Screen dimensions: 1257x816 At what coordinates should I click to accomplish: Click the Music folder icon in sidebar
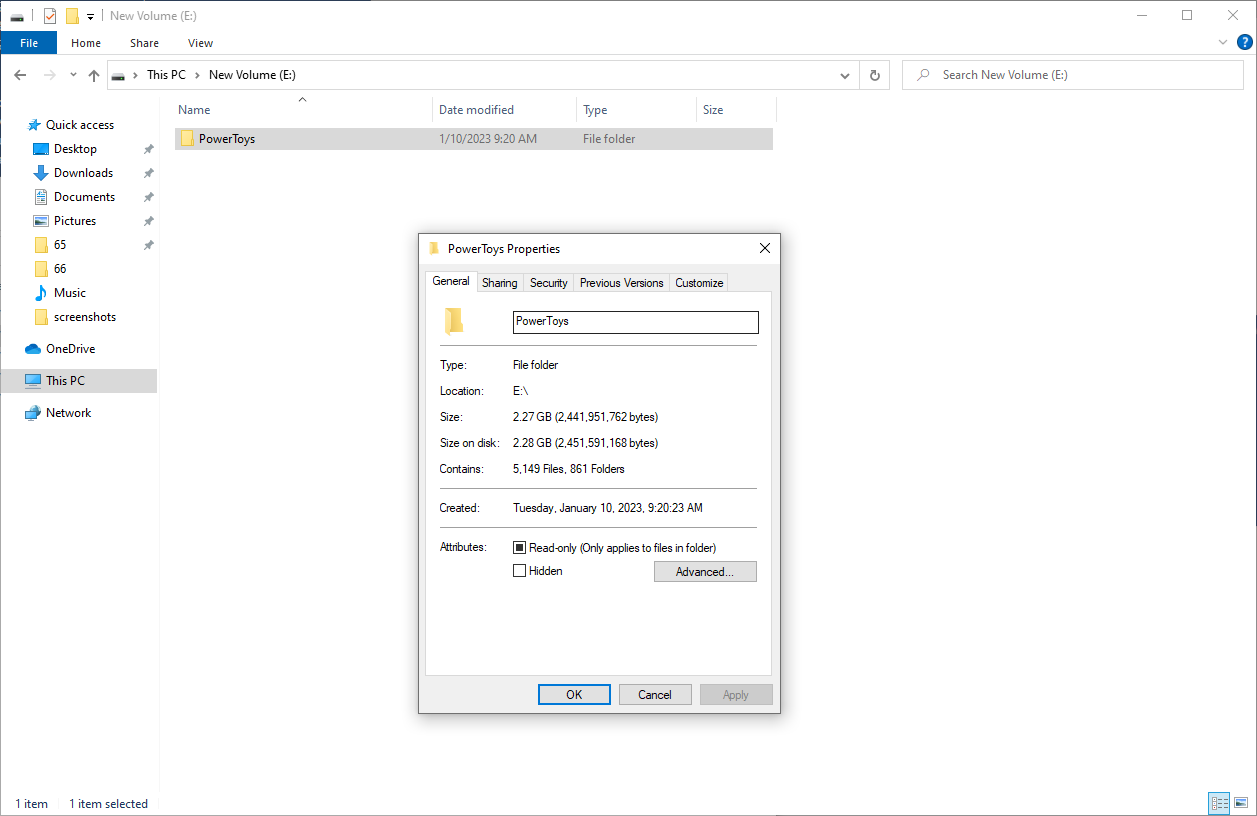point(41,293)
